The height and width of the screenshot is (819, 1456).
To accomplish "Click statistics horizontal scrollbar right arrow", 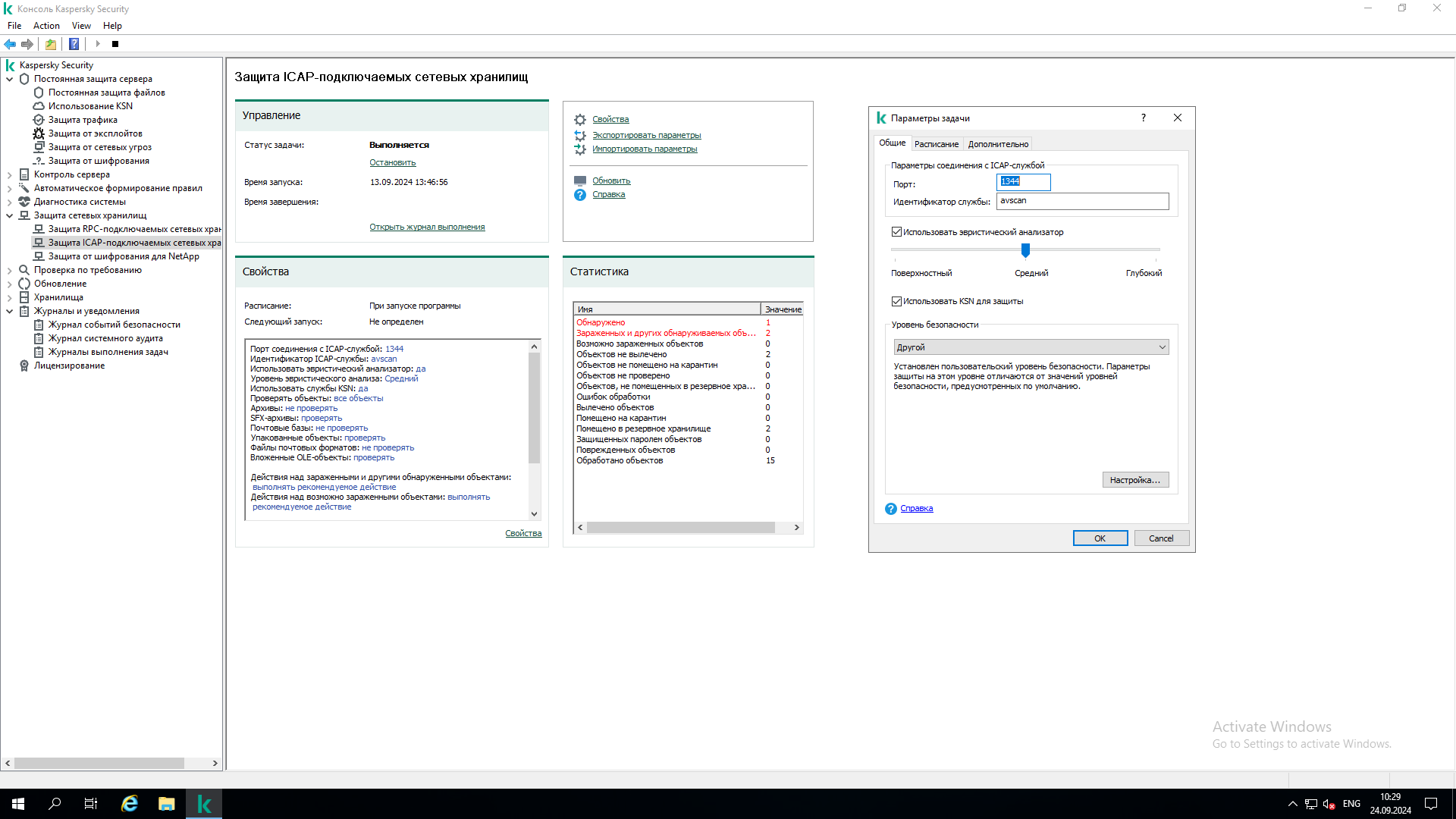I will point(796,528).
